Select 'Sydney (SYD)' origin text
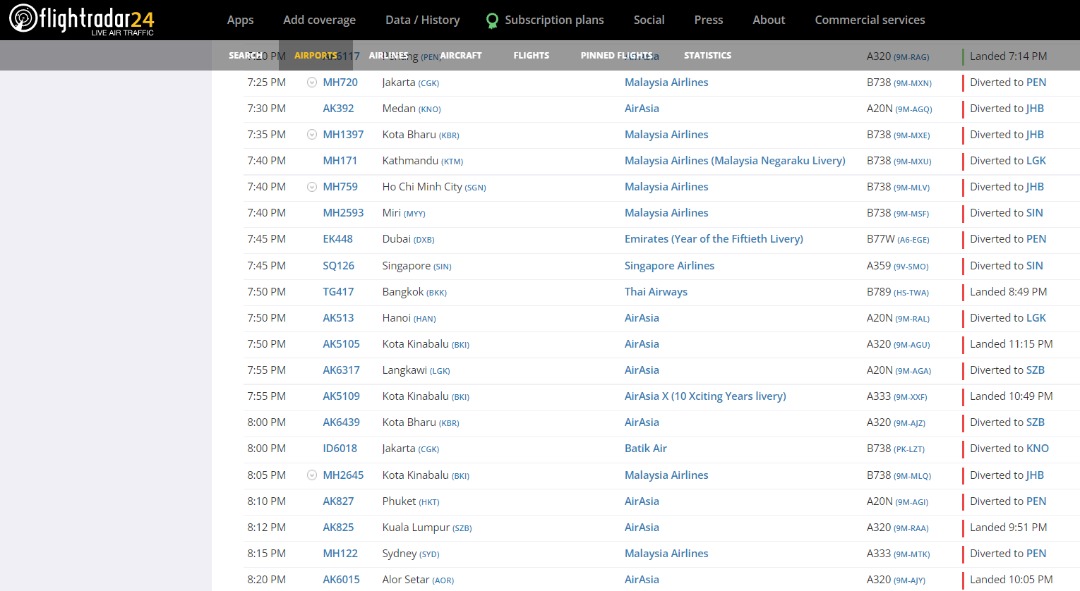Screen dimensions: 1080x591 tap(411, 553)
